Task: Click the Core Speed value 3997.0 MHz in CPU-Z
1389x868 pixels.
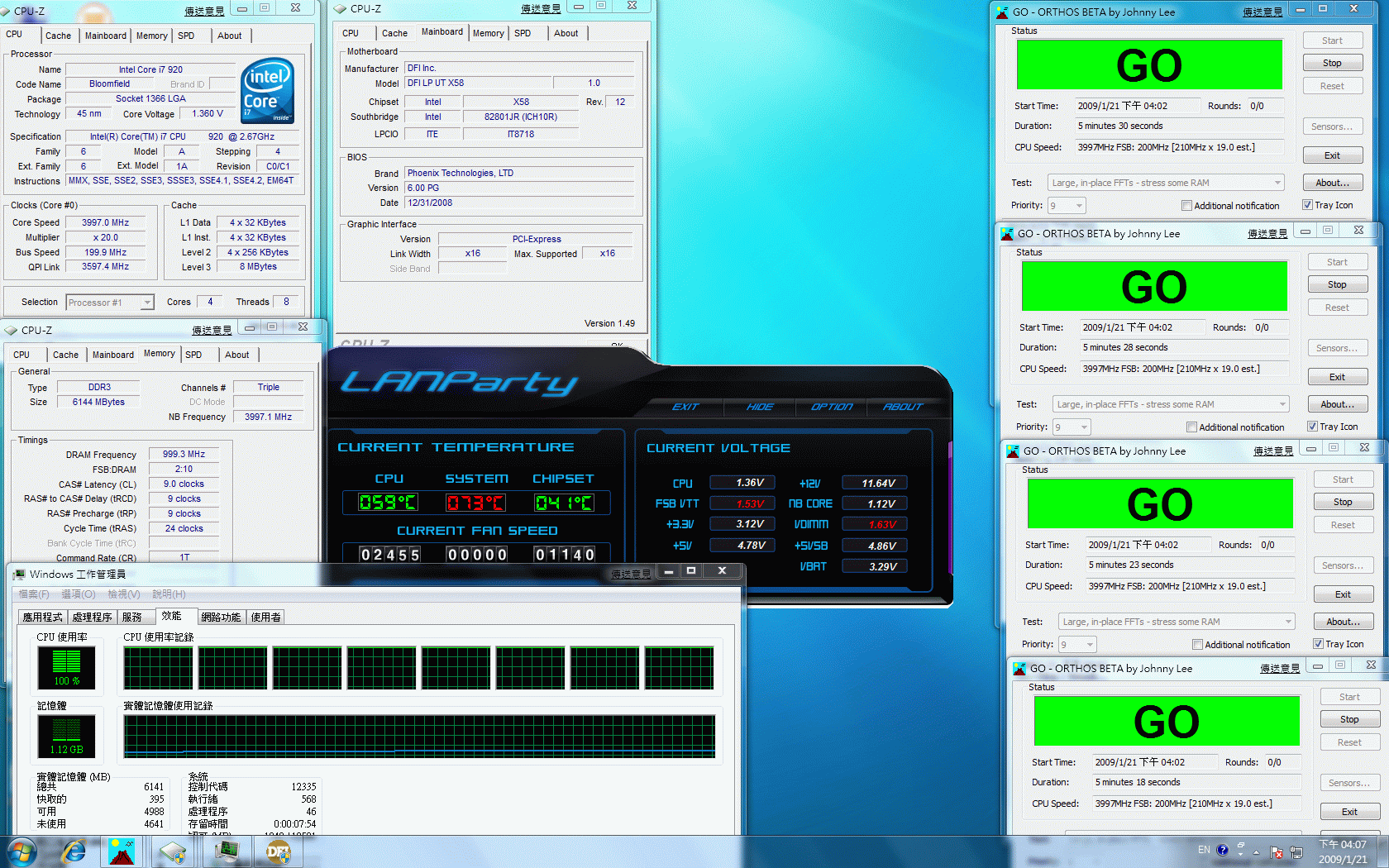Action: [x=105, y=222]
